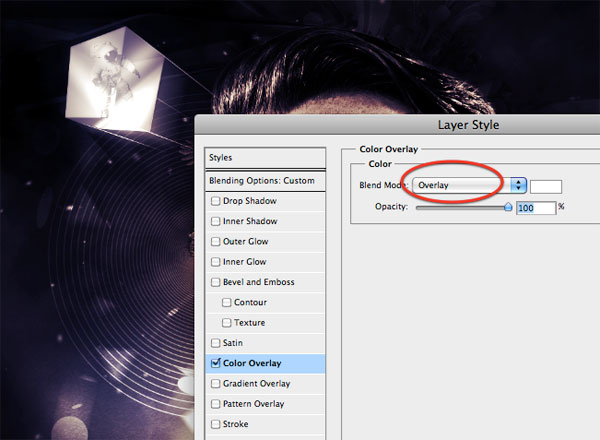This screenshot has width=600, height=440.
Task: Click the white overlay color swatch
Action: [x=546, y=187]
